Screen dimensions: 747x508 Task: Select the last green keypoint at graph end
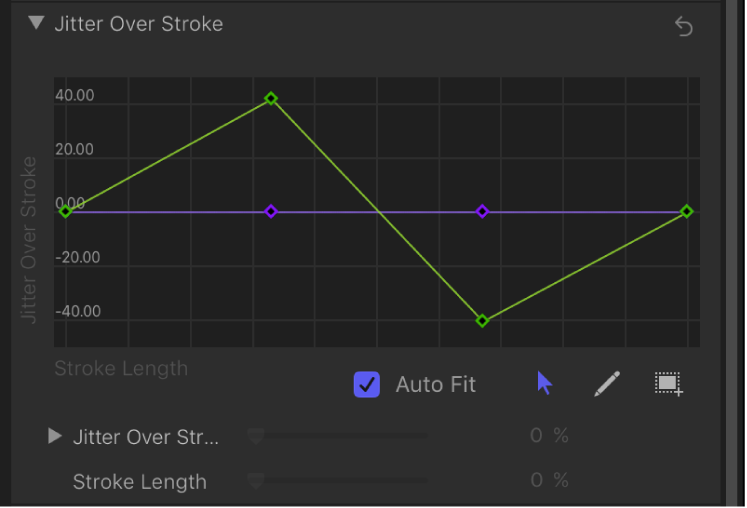(x=687, y=211)
